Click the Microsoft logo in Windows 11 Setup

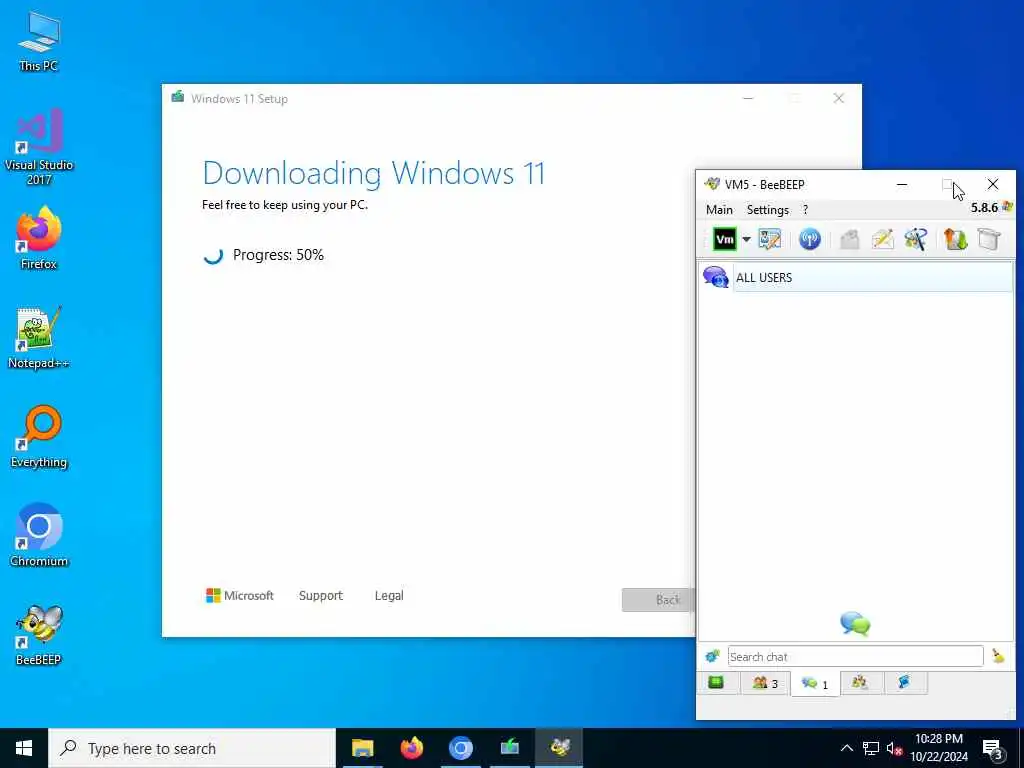pyautogui.click(x=240, y=596)
